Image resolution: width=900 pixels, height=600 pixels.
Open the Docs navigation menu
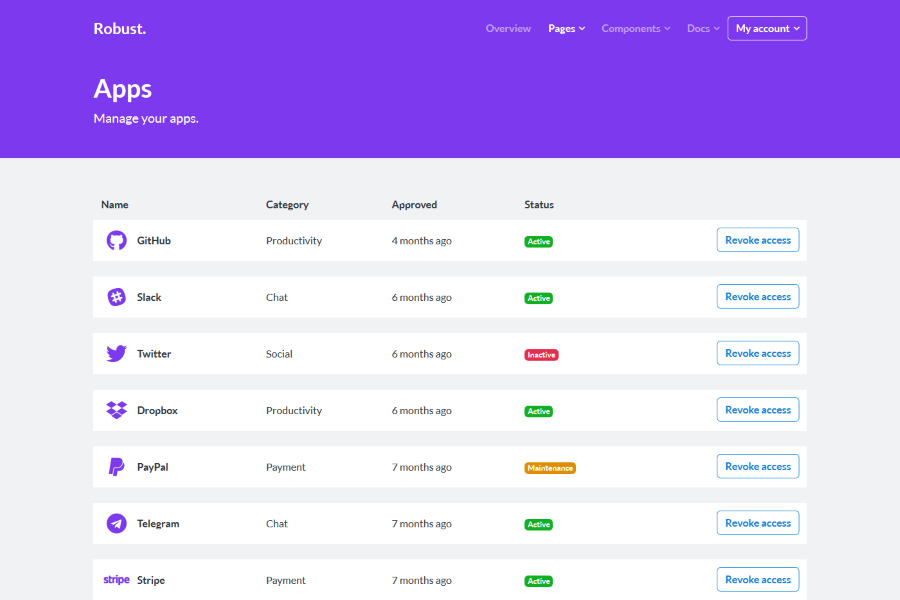[703, 29]
